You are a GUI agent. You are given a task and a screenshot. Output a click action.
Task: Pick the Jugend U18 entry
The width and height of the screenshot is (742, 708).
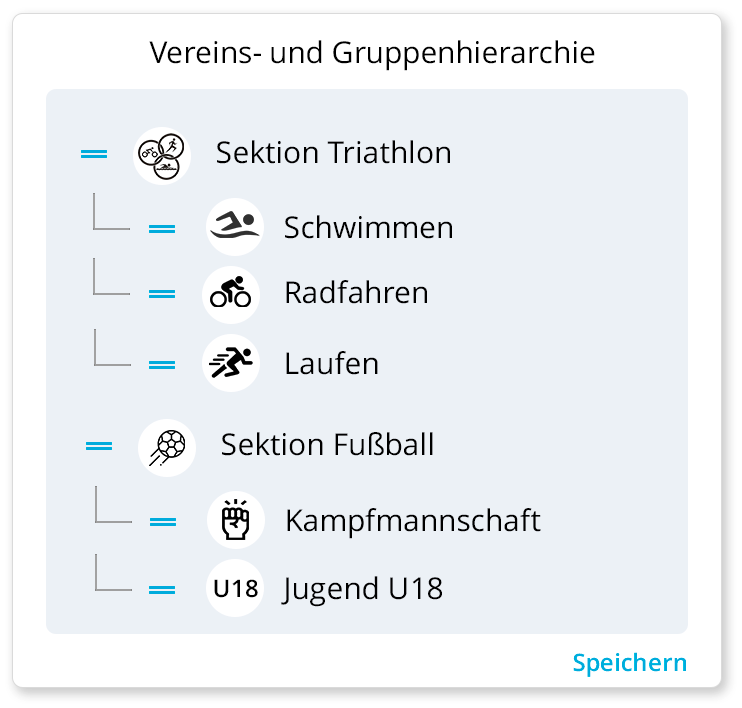[x=363, y=589]
